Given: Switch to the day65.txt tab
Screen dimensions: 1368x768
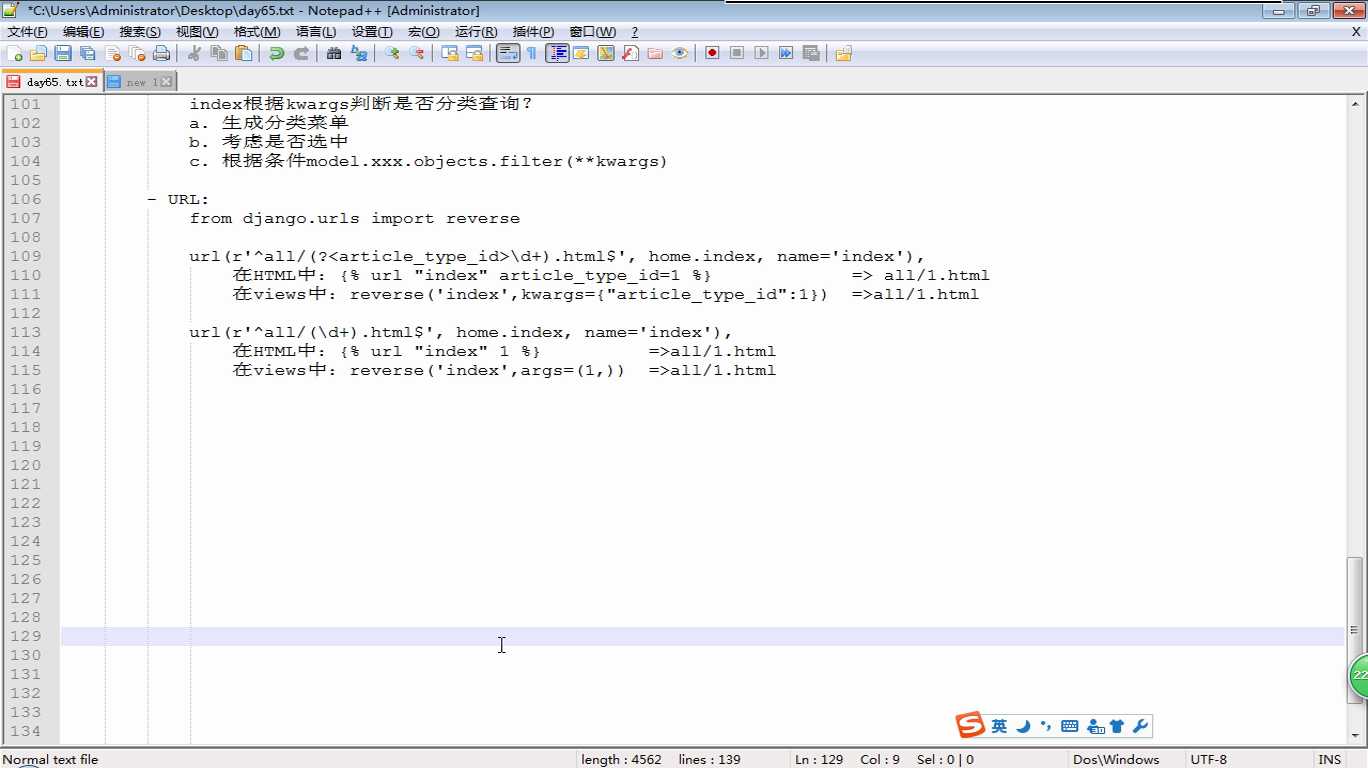Looking at the screenshot, I should click(x=52, y=82).
